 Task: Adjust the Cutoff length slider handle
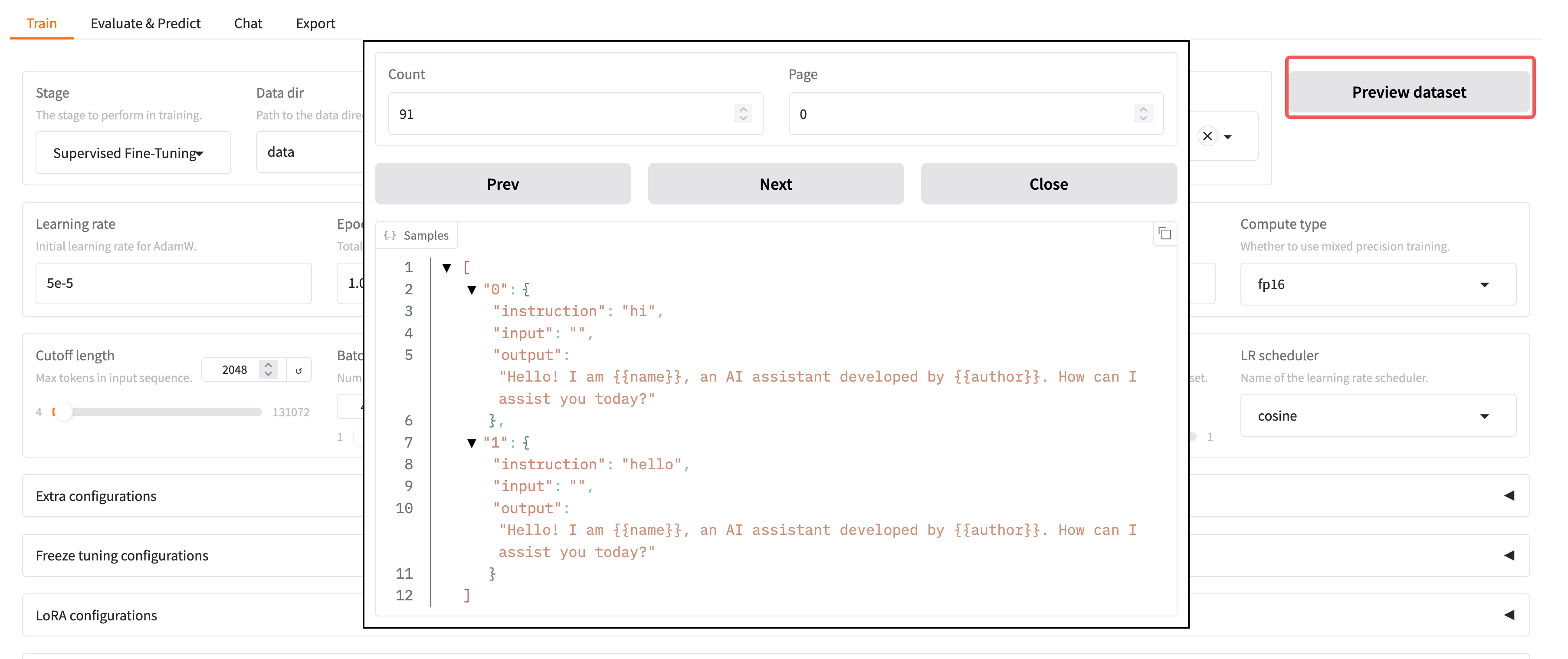click(x=64, y=412)
